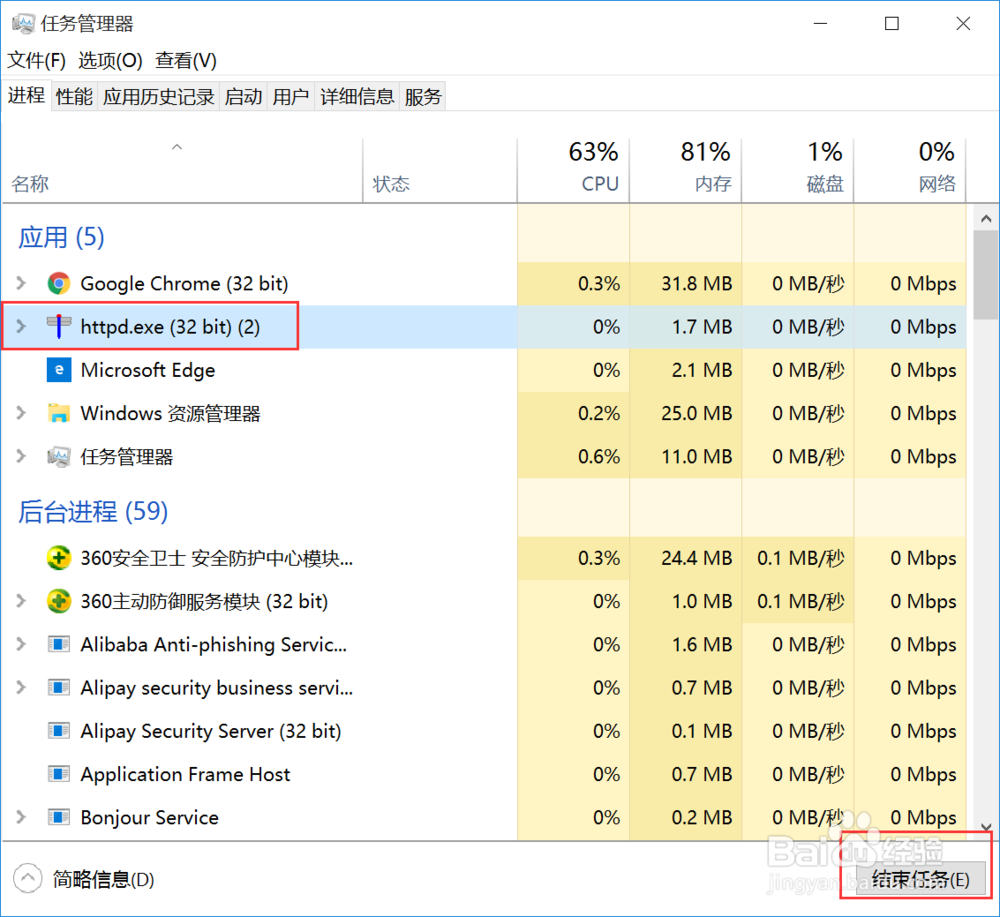The width and height of the screenshot is (1000, 917).
Task: Switch to the 启动 tab
Action: click(243, 97)
